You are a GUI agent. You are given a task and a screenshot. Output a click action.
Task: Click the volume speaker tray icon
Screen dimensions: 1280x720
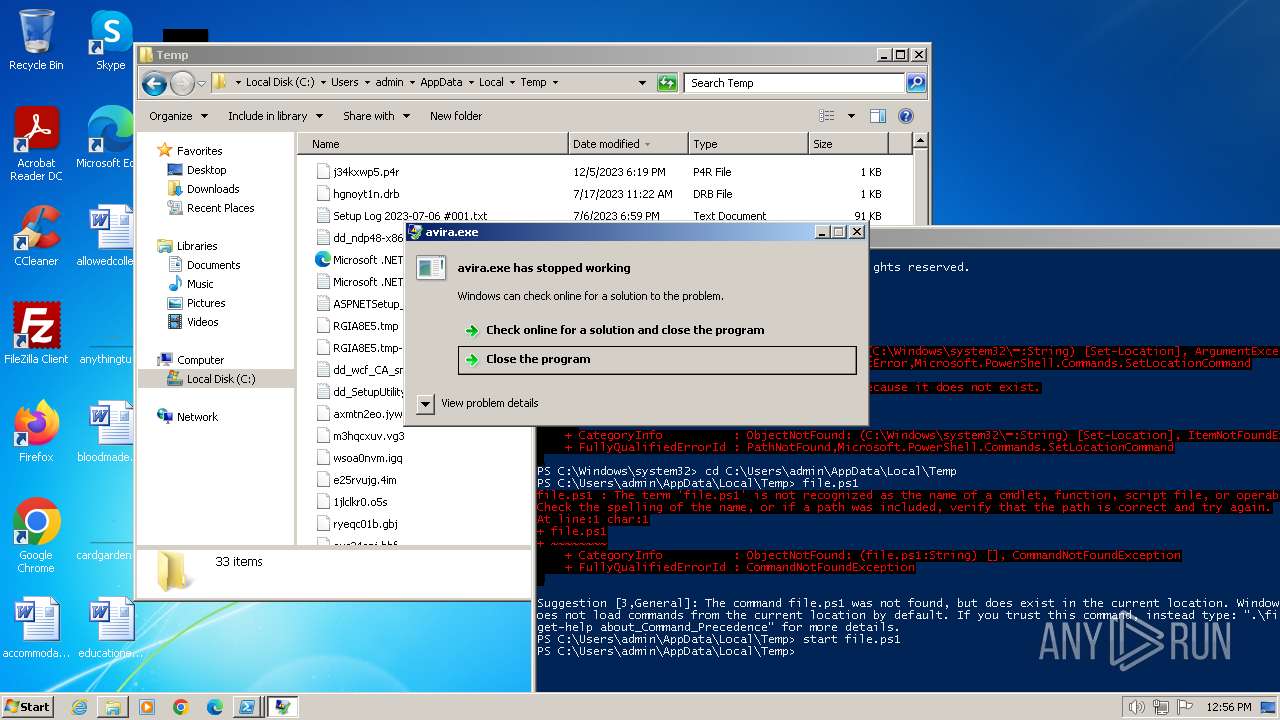(1137, 707)
